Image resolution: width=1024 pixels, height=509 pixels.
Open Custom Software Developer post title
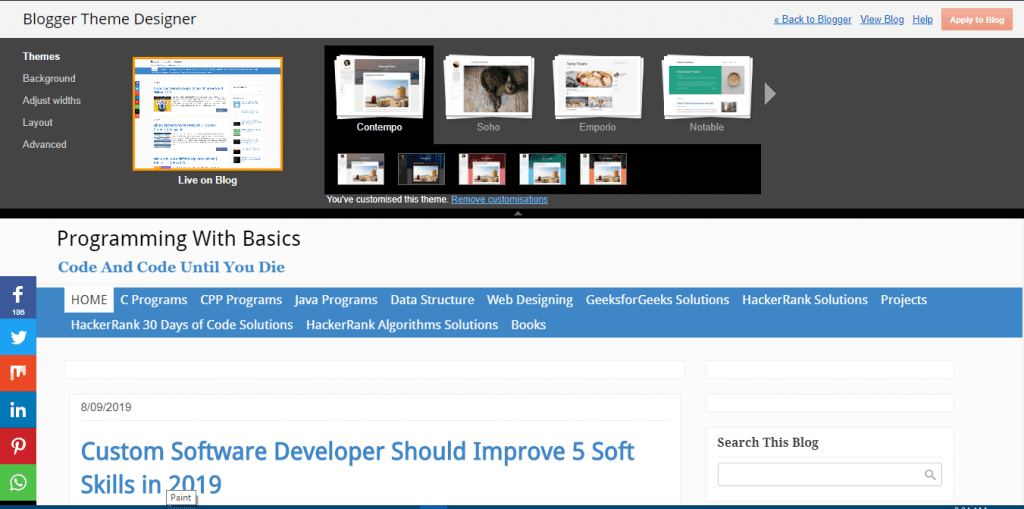click(x=358, y=468)
